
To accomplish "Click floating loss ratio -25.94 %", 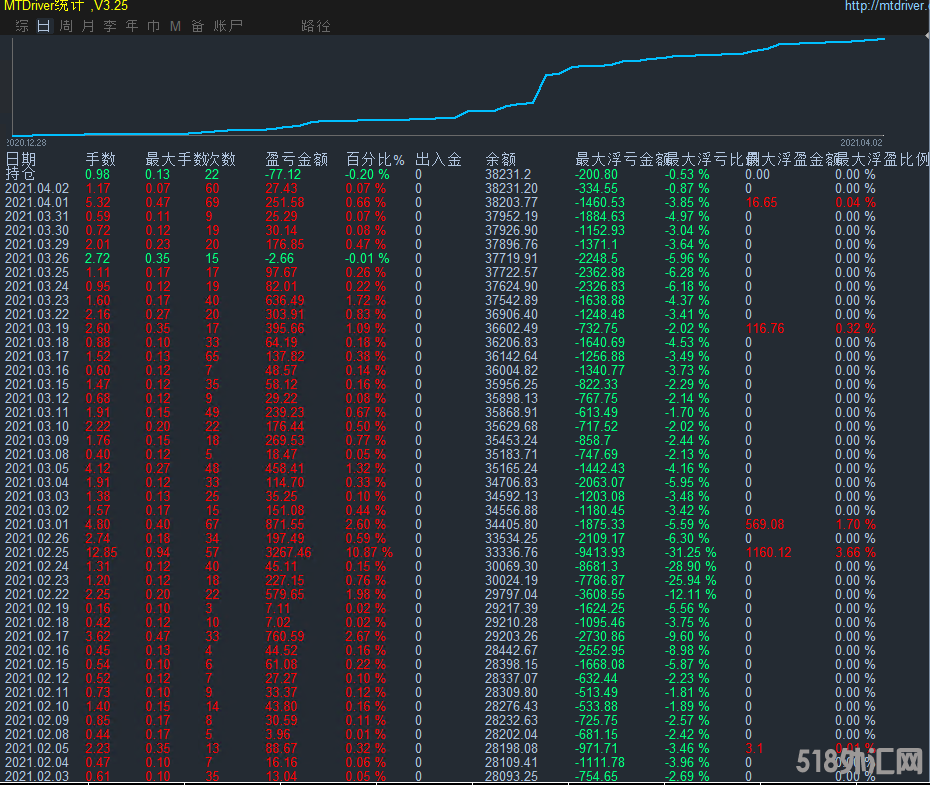I will [690, 580].
